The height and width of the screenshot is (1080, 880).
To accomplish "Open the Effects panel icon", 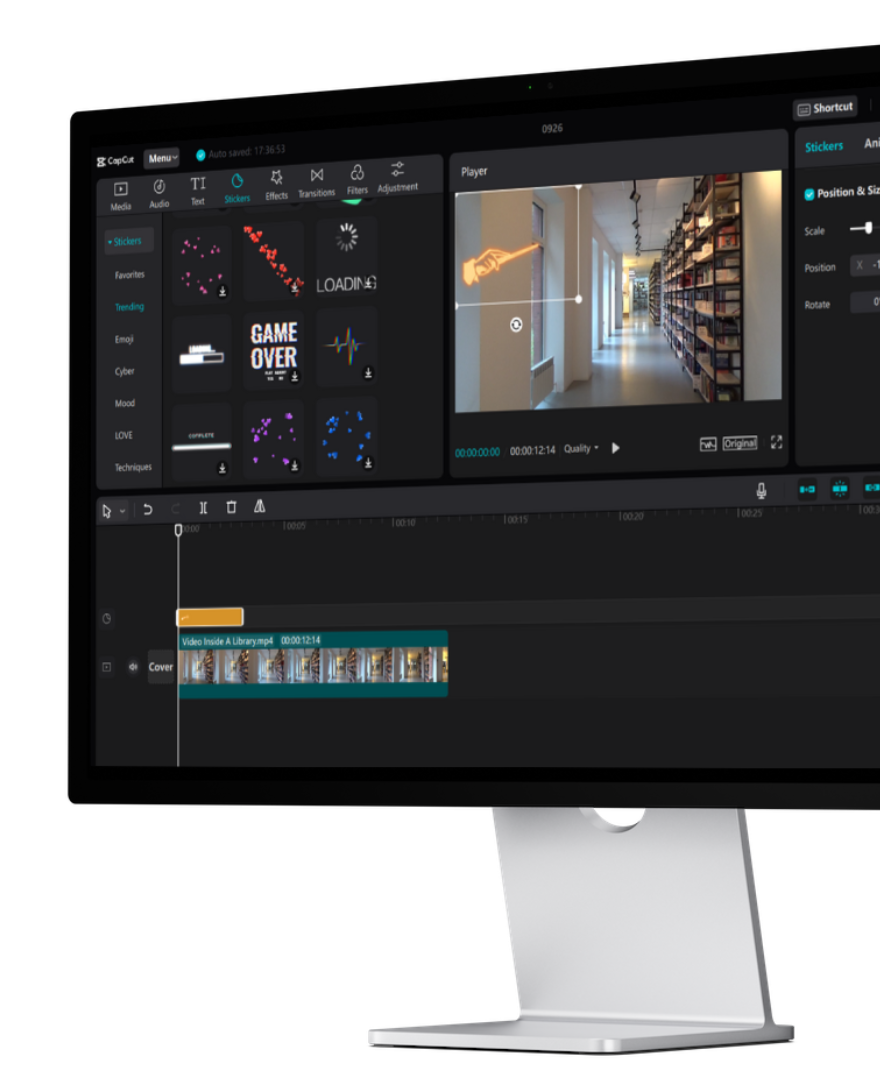I will [277, 178].
